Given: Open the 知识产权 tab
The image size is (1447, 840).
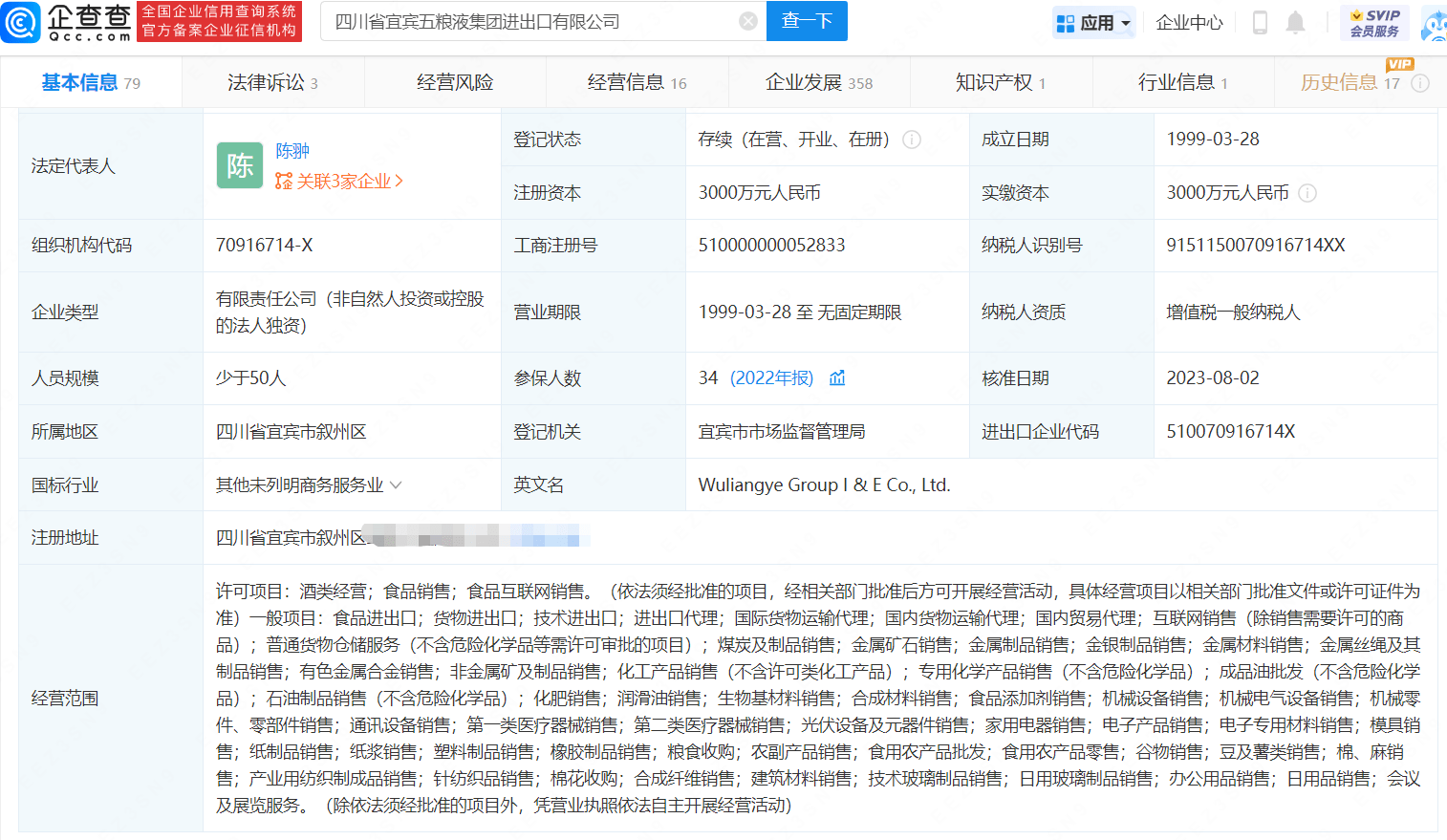Looking at the screenshot, I should 1000,83.
